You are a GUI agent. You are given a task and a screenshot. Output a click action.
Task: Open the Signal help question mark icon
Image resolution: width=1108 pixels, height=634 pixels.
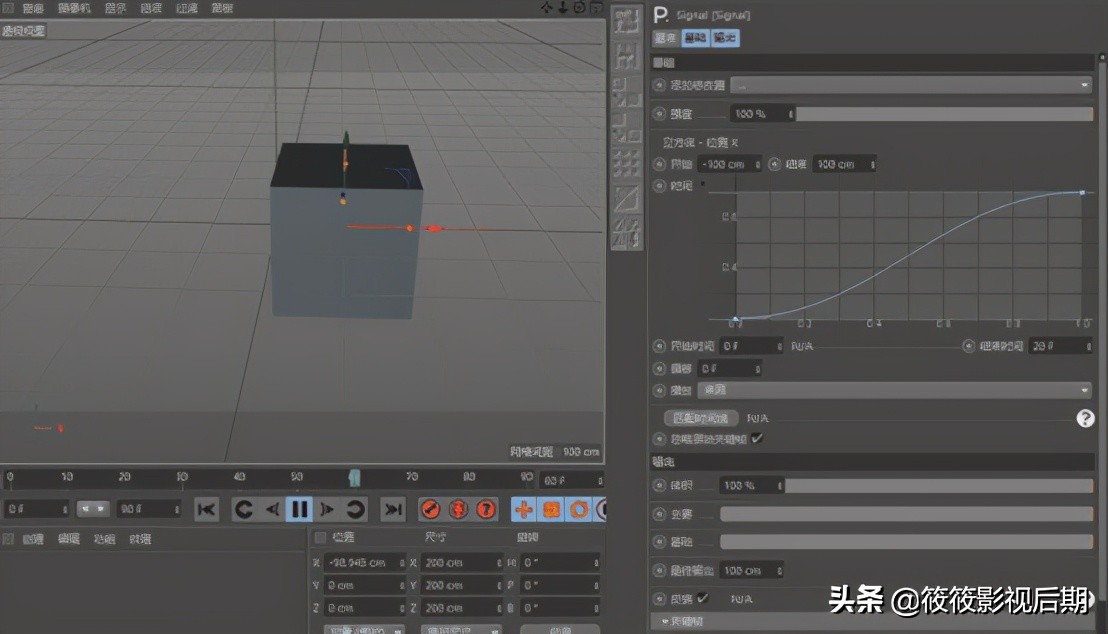(1085, 418)
